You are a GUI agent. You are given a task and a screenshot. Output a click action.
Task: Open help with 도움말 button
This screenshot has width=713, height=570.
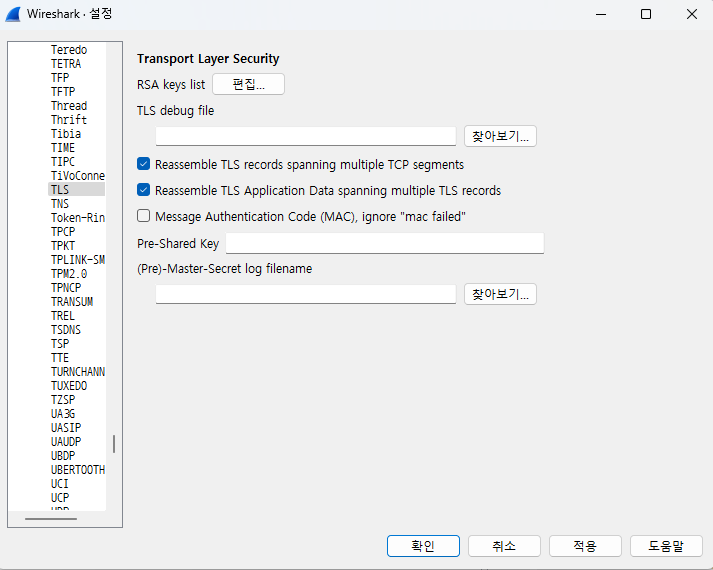coord(666,545)
